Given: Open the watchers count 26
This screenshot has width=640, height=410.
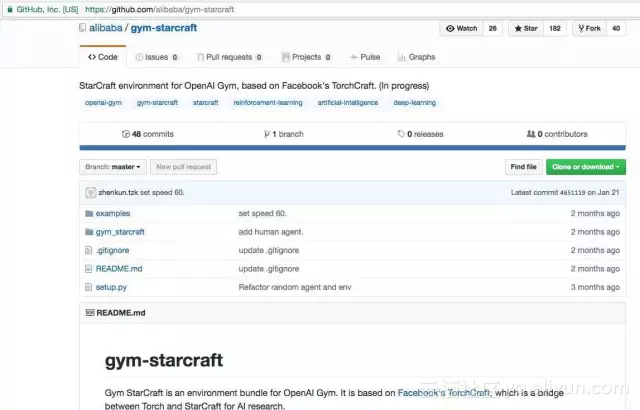Looking at the screenshot, I should [493, 29].
